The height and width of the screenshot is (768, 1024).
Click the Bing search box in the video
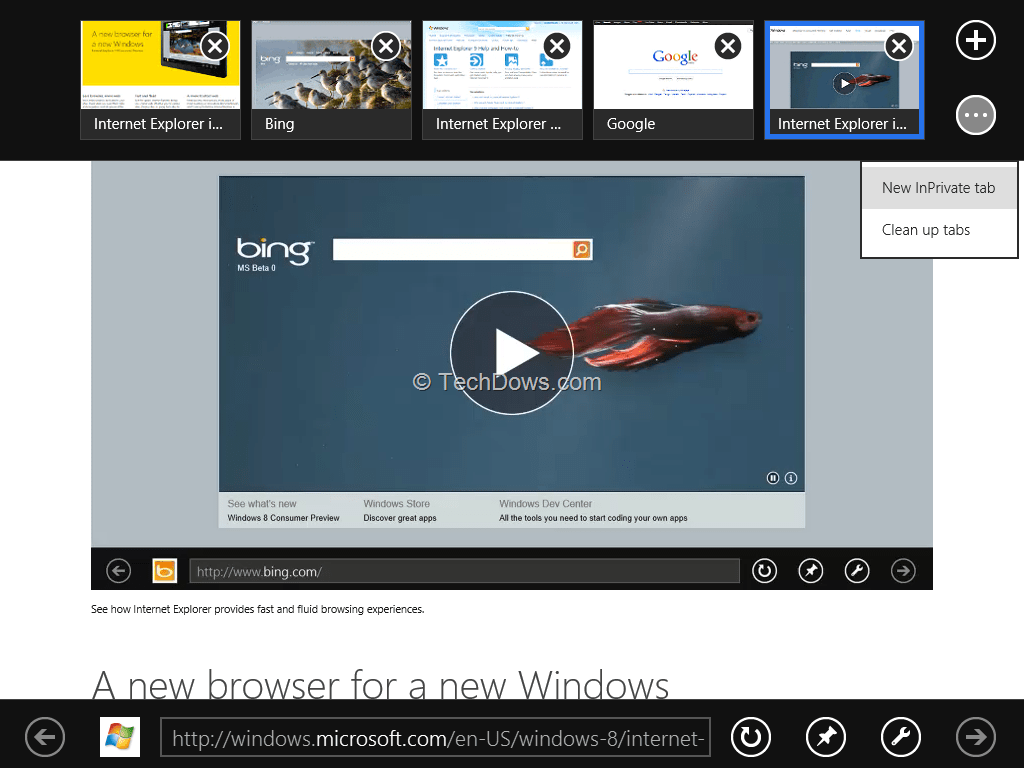coord(452,249)
